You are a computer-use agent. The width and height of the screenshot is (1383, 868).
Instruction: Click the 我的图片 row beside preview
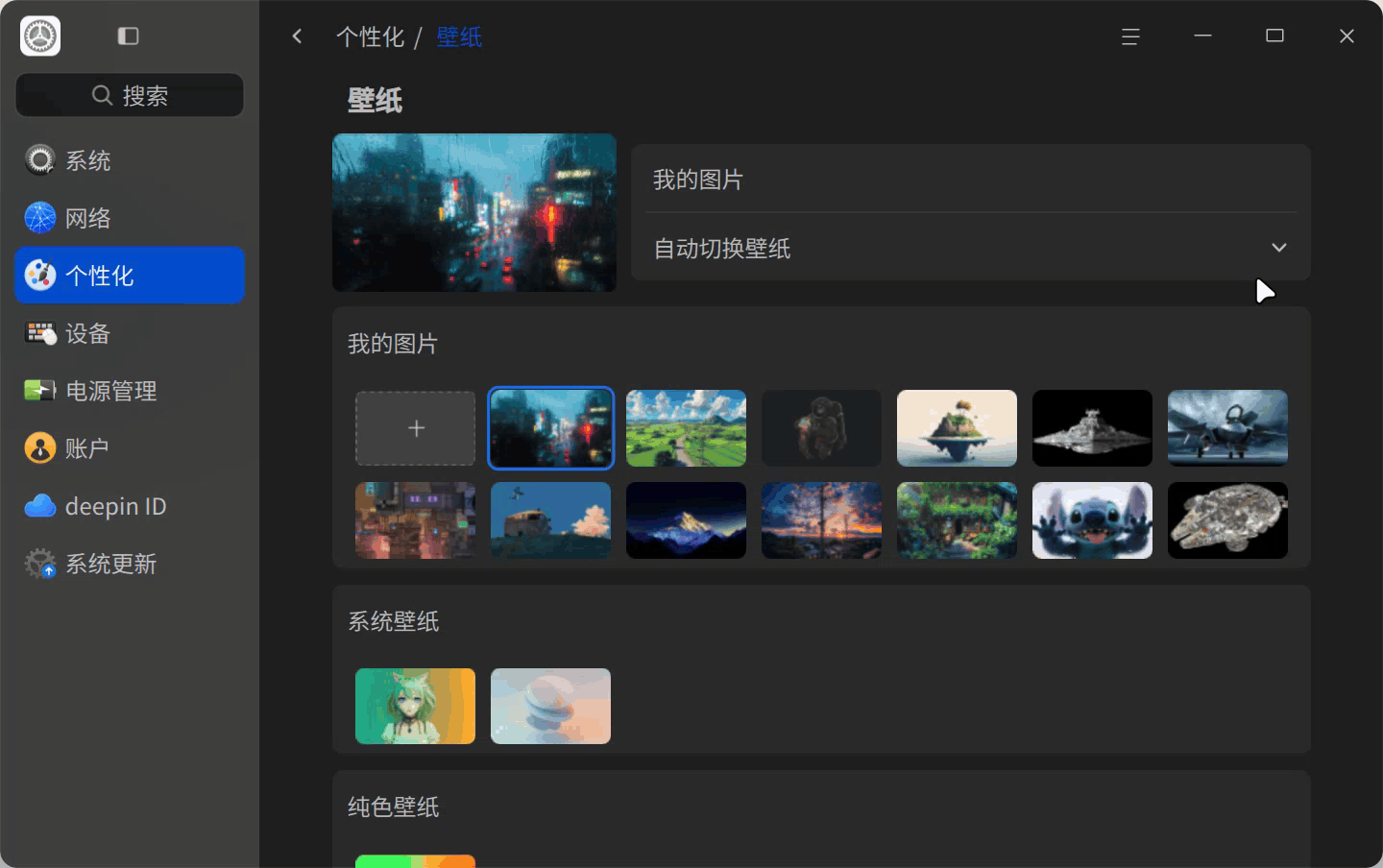click(x=971, y=179)
